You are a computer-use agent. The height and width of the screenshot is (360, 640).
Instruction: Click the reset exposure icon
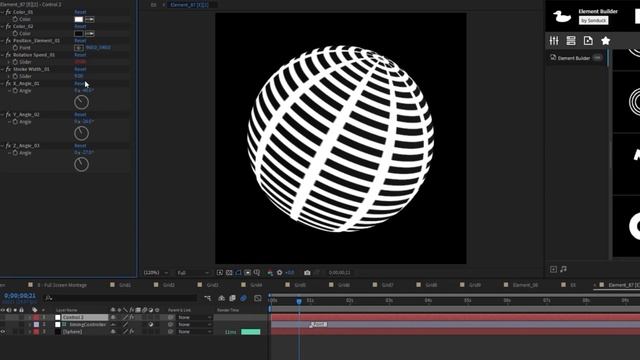coord(280,272)
